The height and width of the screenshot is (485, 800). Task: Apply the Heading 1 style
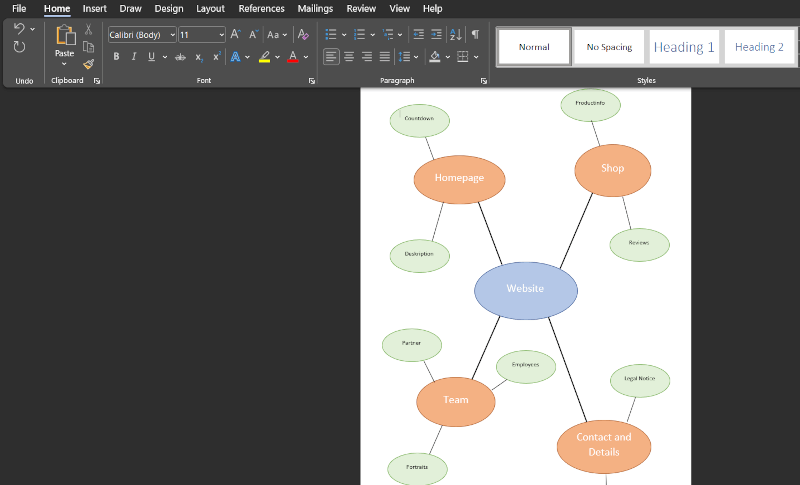[684, 47]
